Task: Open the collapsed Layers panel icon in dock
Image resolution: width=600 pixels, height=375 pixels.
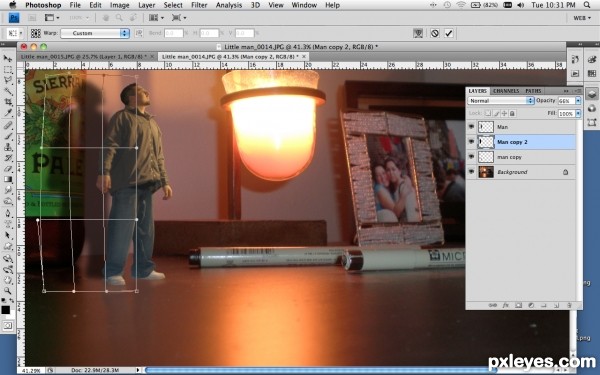Action: coord(592,94)
